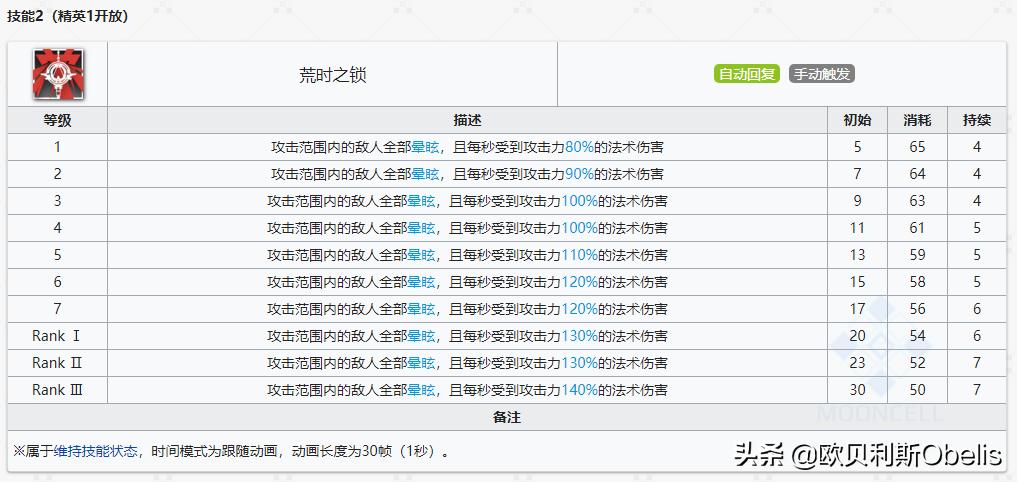Click the Rank Ⅲ level cell
This screenshot has width=1017, height=482.
coord(58,391)
